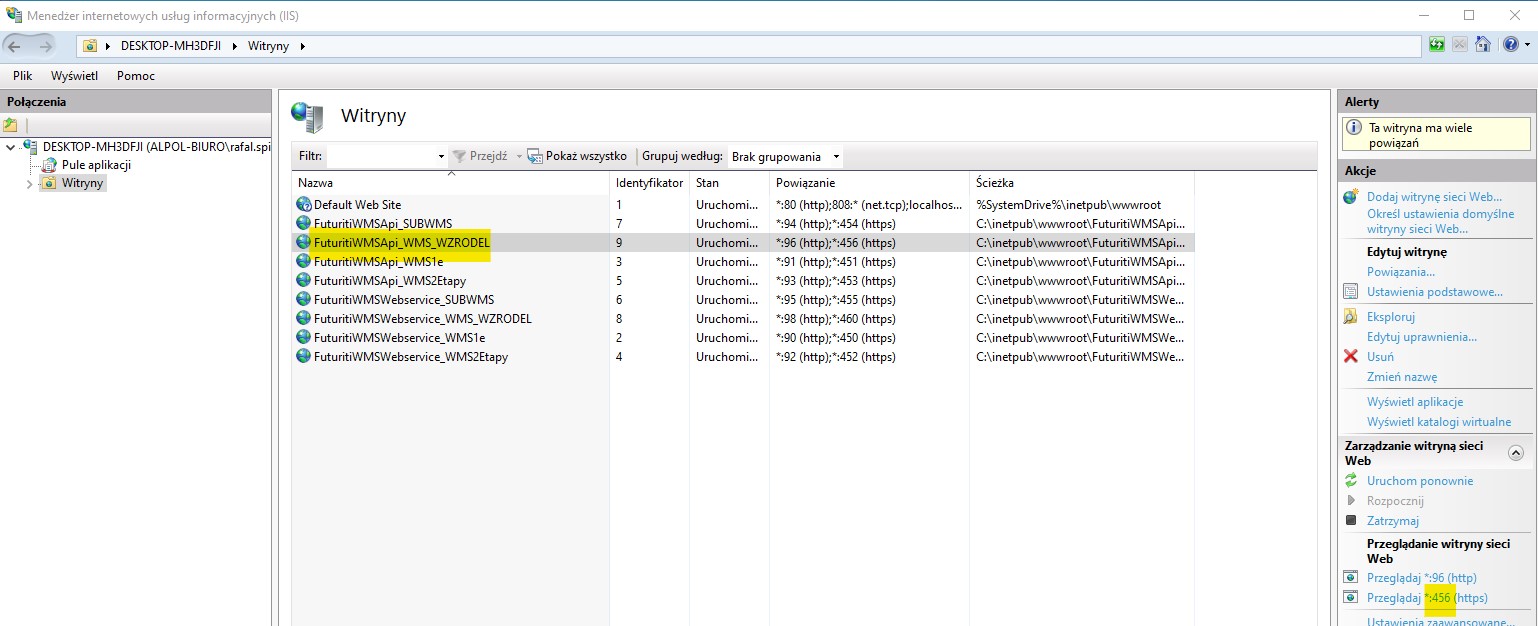
Task: Select the FuturitiWMSWebservice_SUBWMS site icon
Action: point(304,299)
